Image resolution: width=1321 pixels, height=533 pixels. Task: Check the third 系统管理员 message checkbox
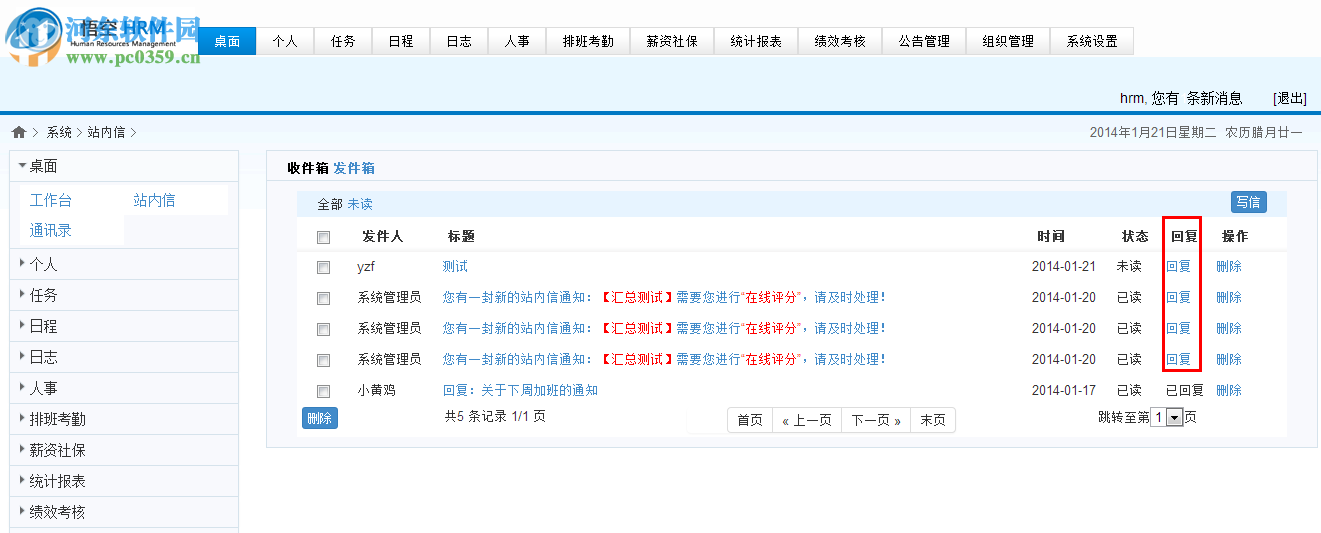click(x=323, y=360)
